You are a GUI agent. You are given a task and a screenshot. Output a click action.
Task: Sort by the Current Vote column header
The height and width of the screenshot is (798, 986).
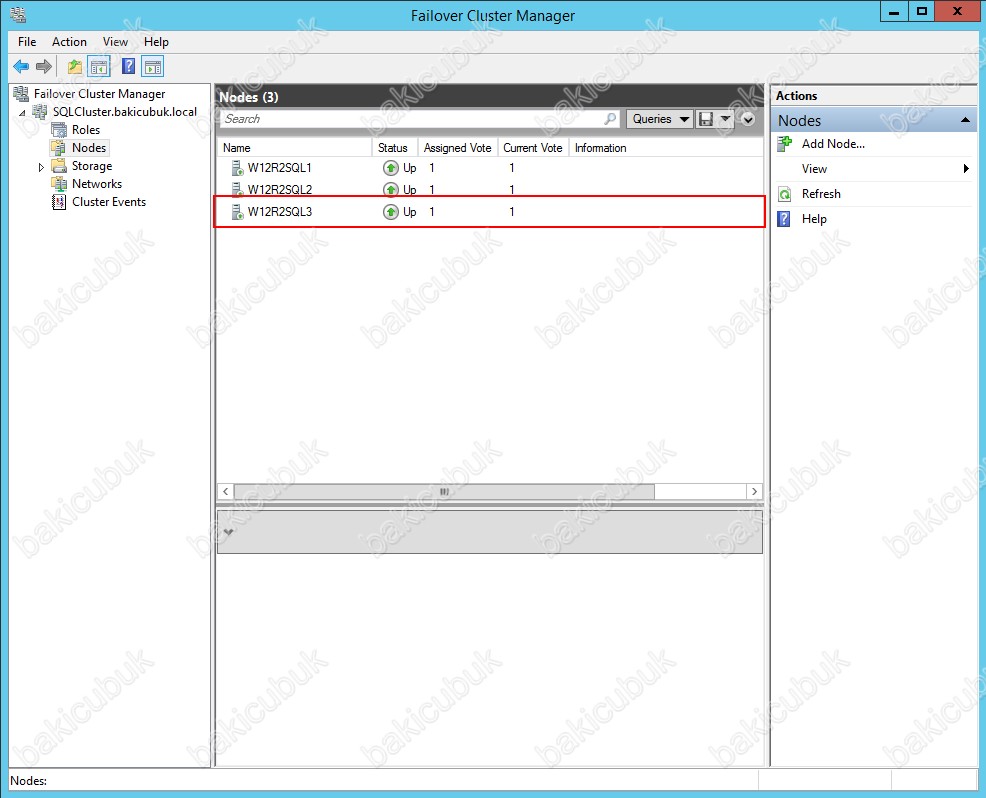(x=533, y=148)
